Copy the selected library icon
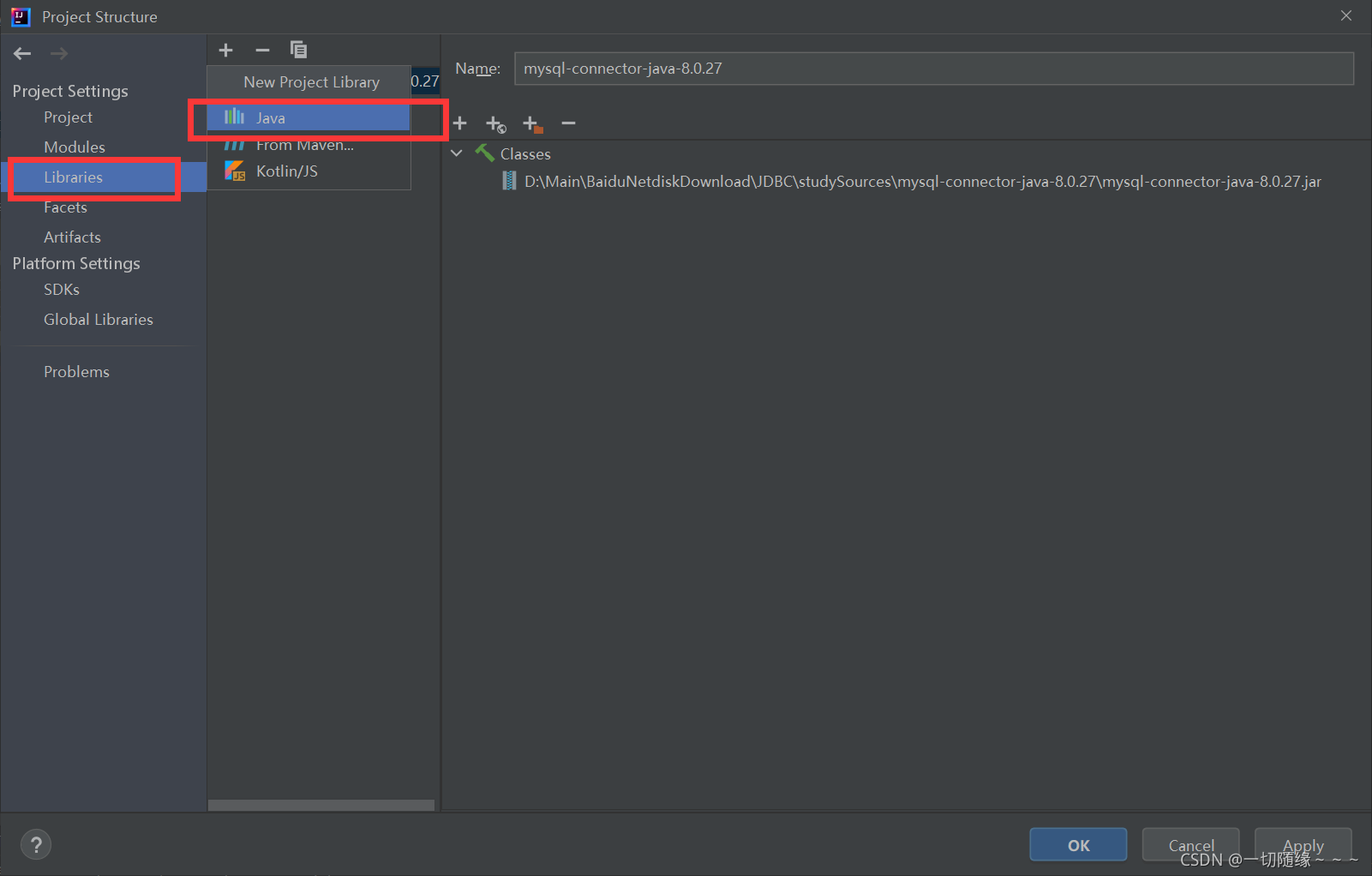1372x876 pixels. tap(298, 50)
